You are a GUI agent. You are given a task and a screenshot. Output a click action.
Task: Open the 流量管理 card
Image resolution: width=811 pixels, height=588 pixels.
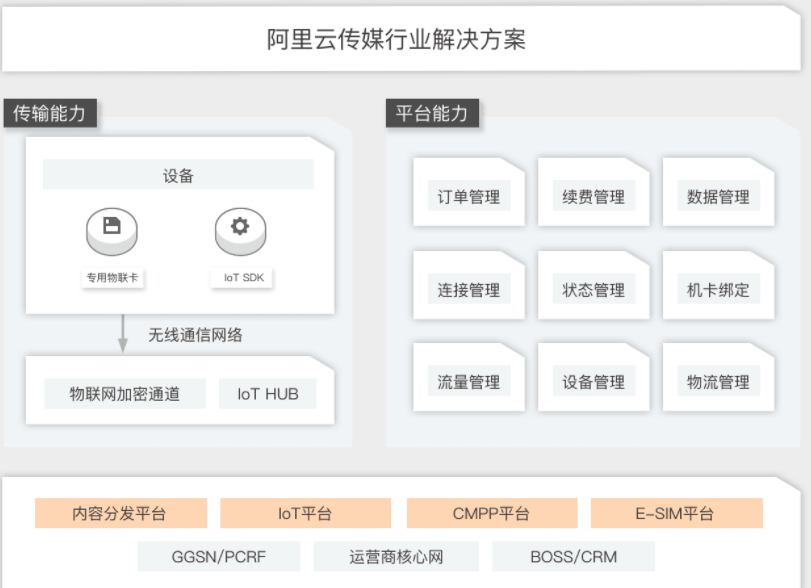tap(469, 377)
